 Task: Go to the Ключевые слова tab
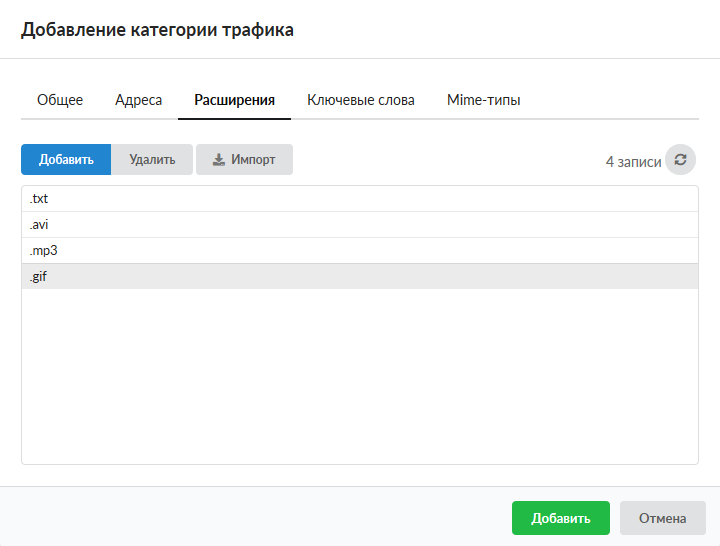click(360, 100)
